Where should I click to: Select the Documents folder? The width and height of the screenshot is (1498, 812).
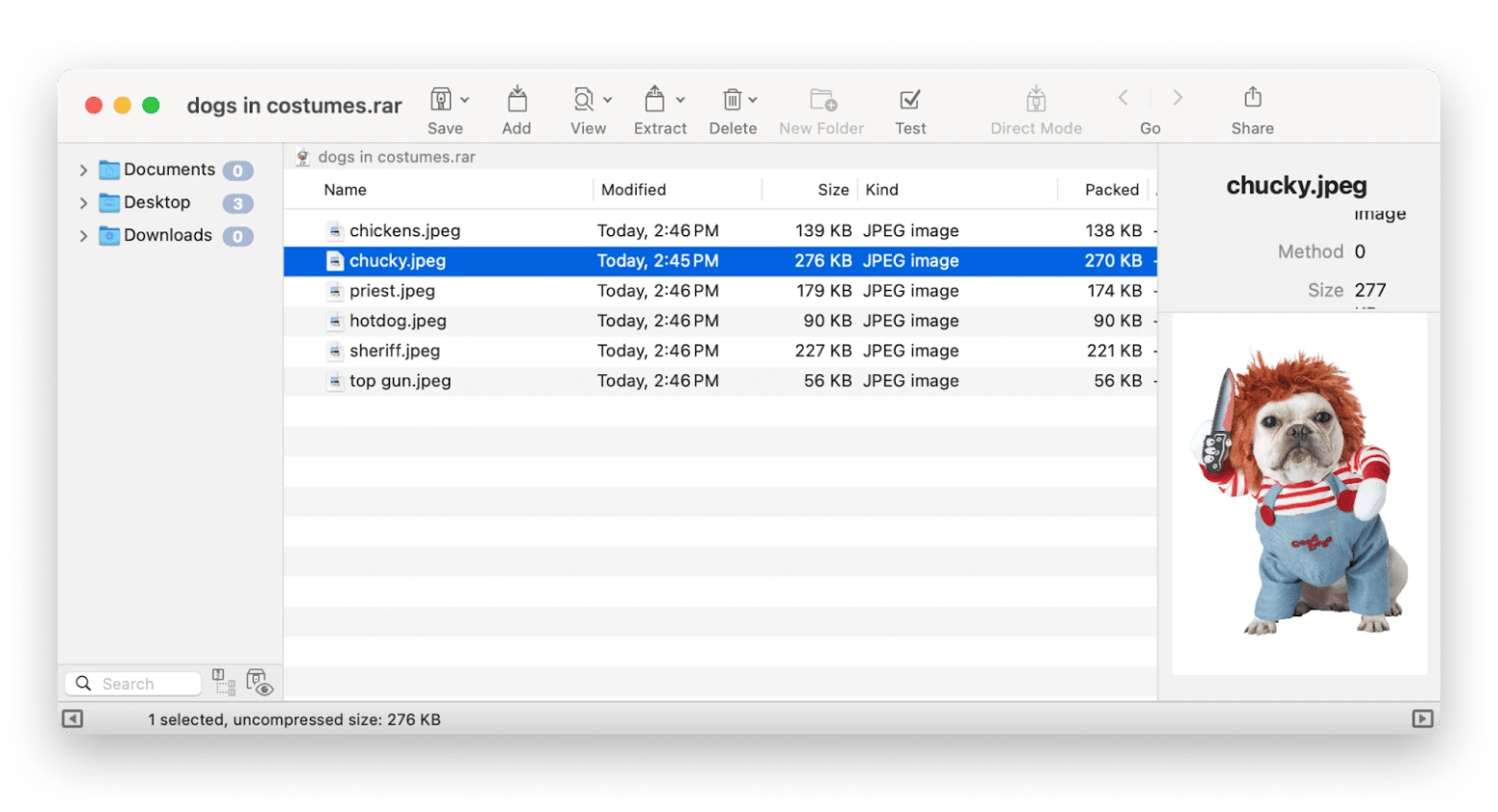pyautogui.click(x=157, y=170)
